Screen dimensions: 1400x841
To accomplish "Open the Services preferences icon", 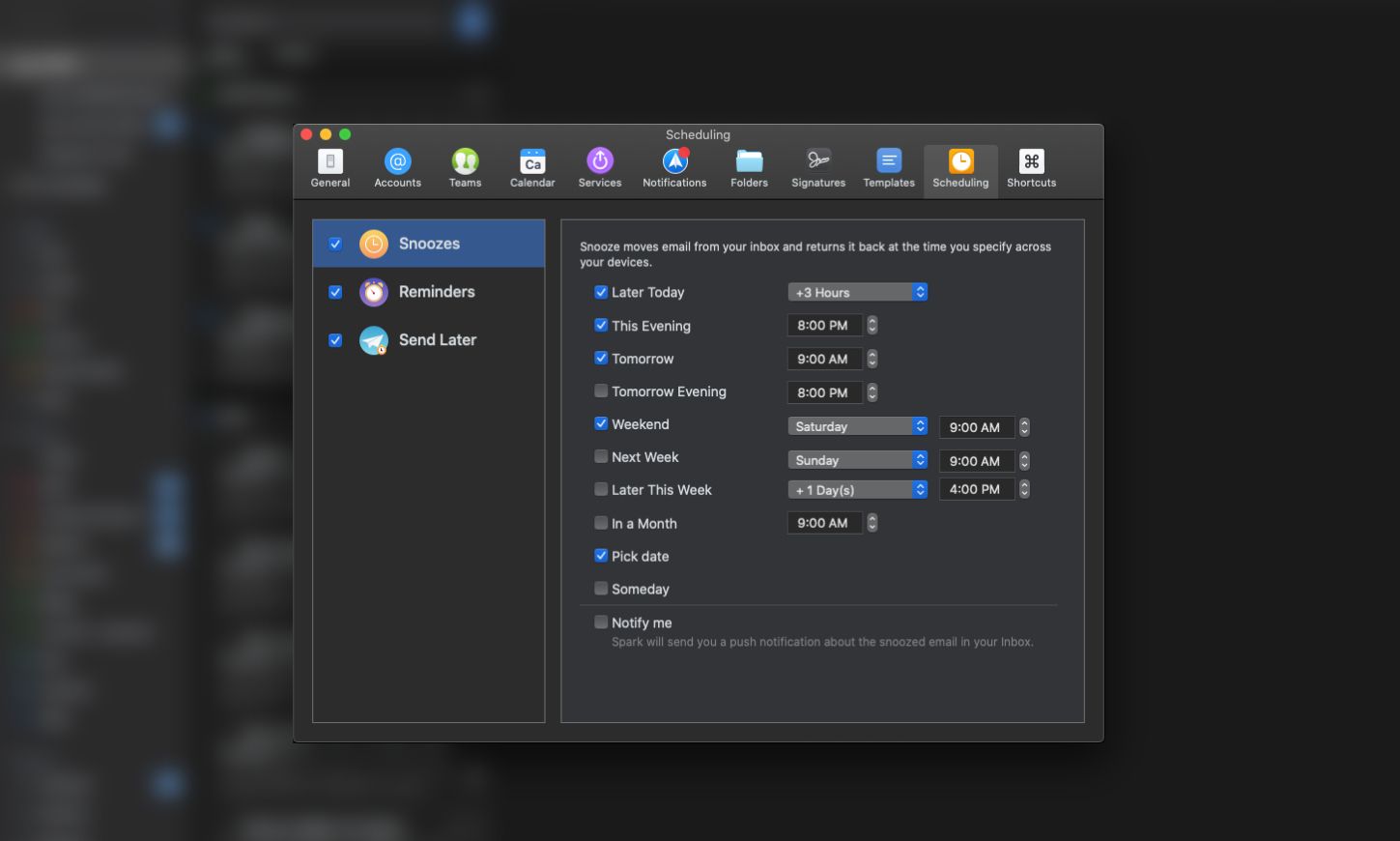I will (x=599, y=169).
